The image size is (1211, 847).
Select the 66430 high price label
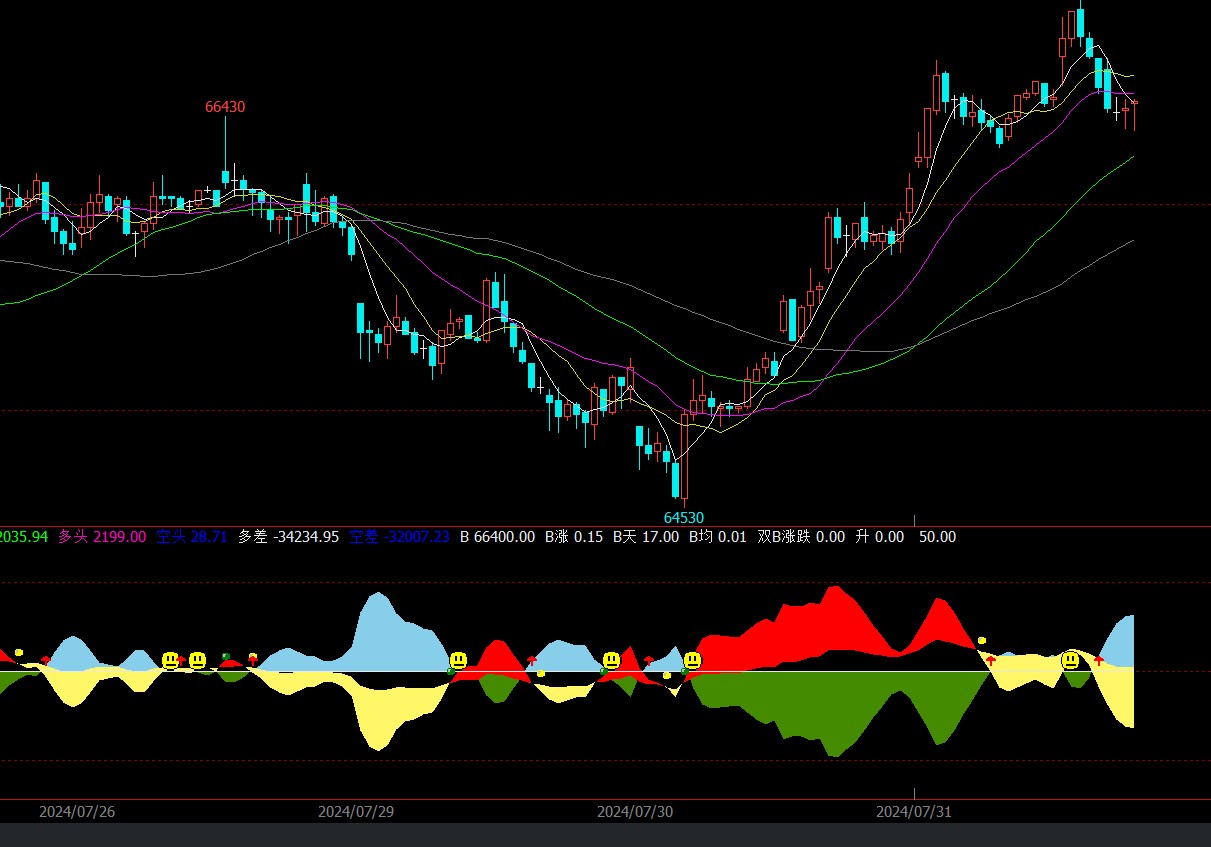tap(225, 106)
